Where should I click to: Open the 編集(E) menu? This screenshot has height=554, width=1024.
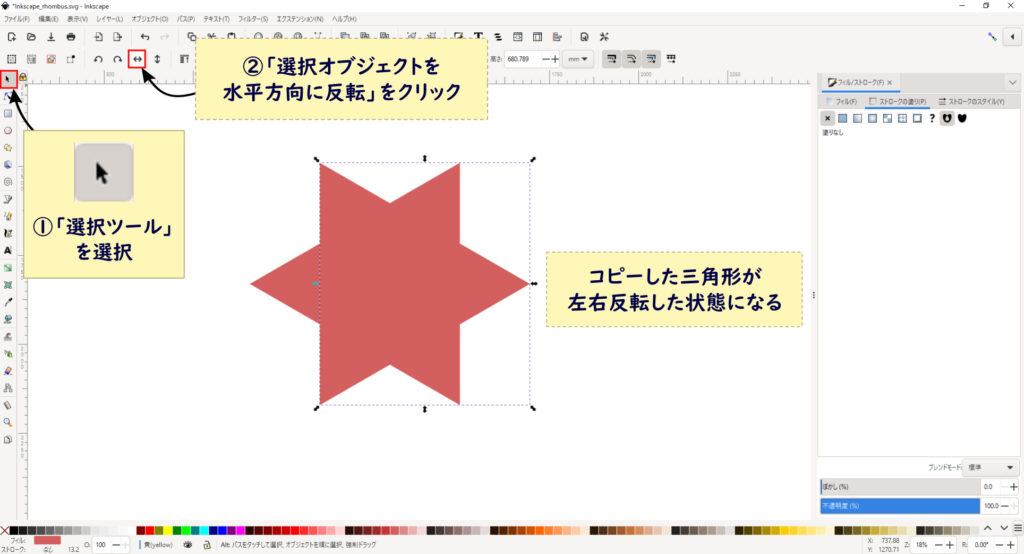coord(48,19)
